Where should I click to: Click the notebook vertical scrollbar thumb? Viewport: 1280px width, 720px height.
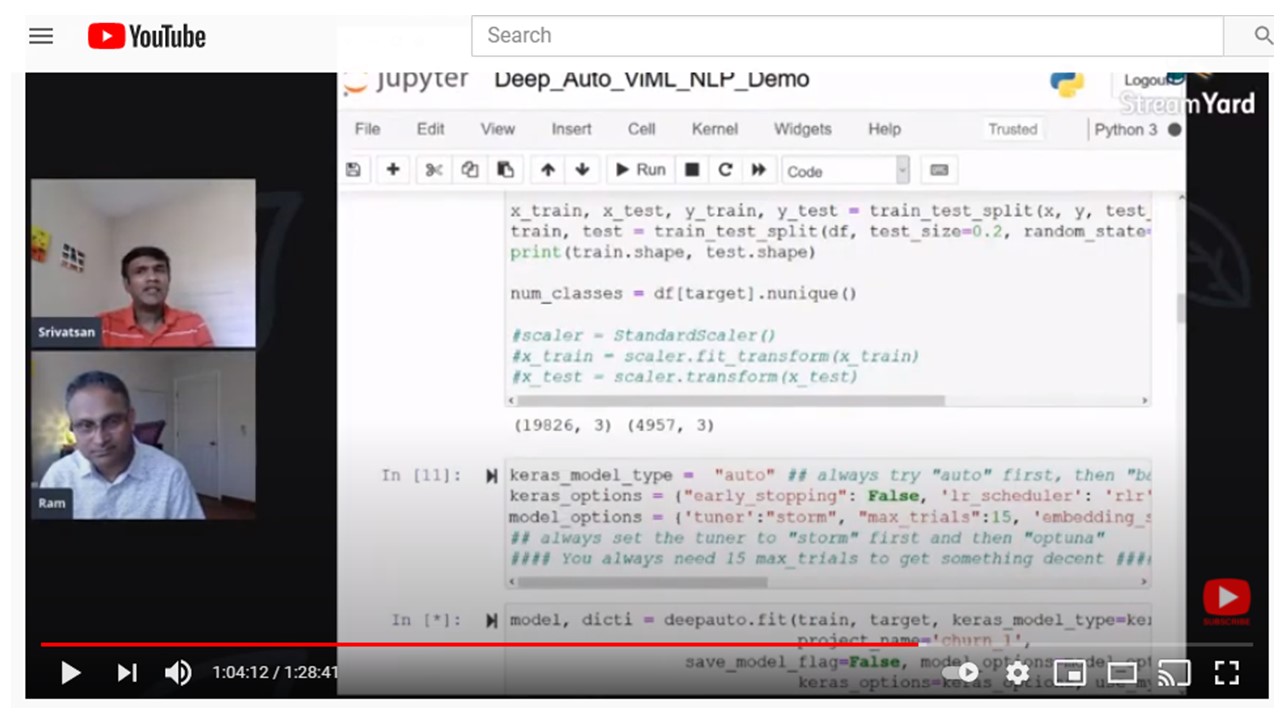[1181, 308]
